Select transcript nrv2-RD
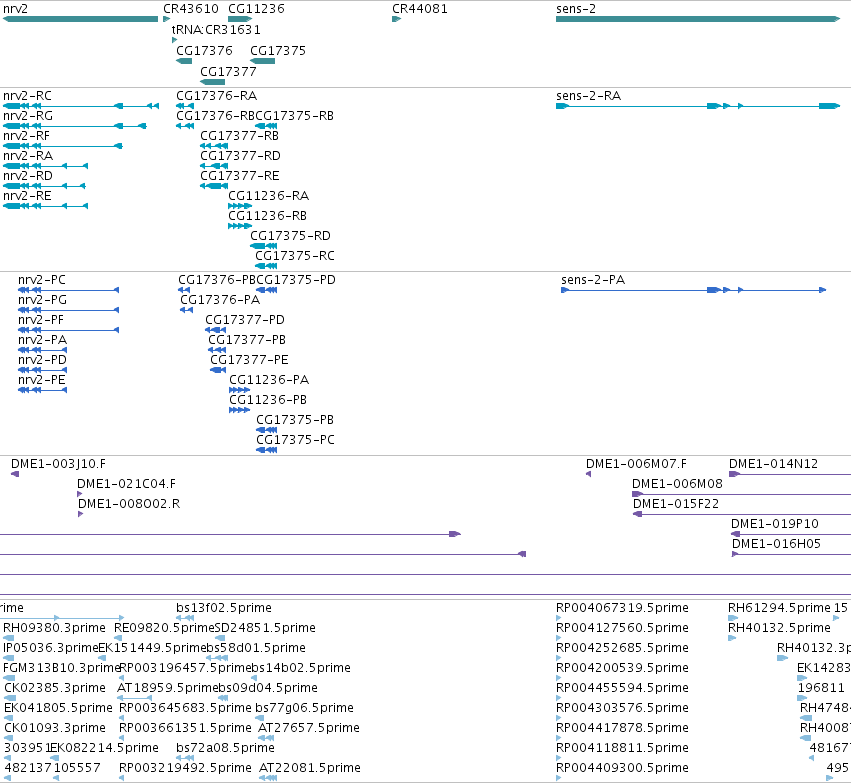Viewport: 851px width, 783px height. [28, 176]
